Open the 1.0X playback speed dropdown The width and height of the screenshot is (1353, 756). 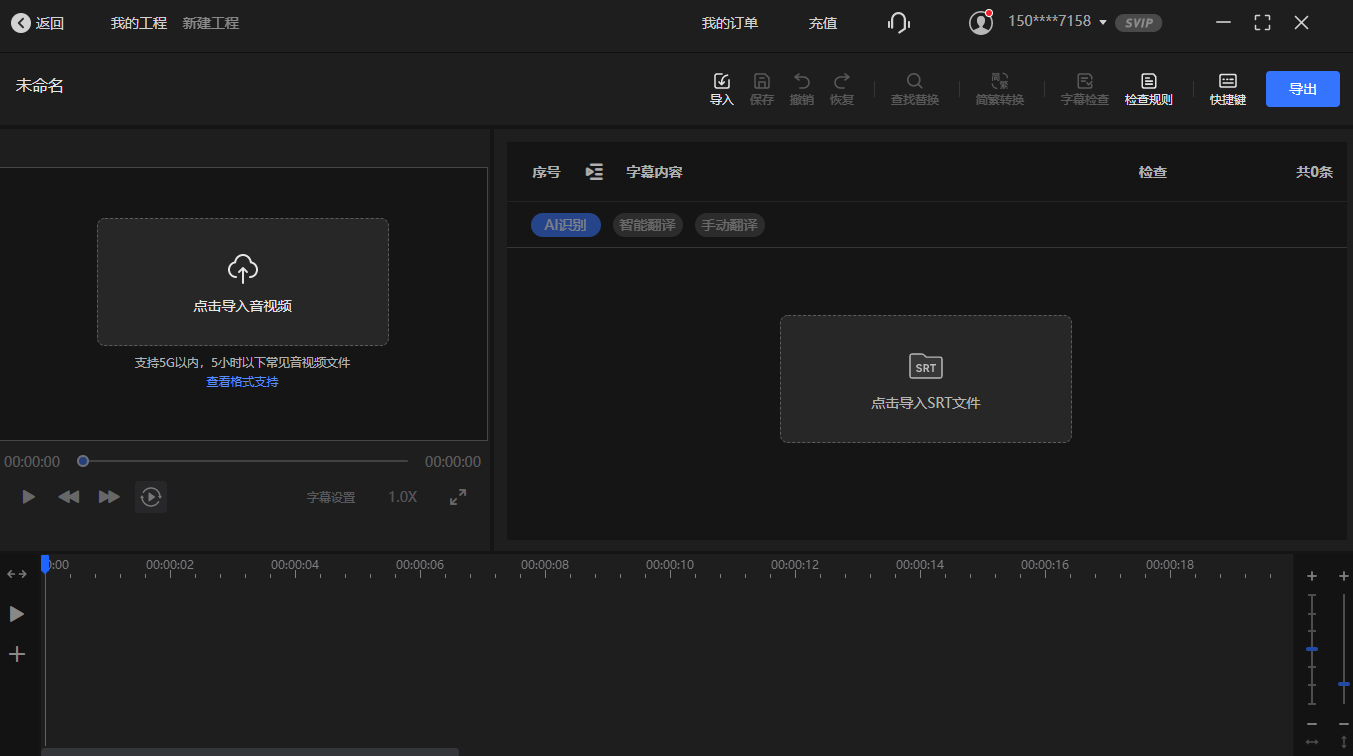click(x=402, y=496)
